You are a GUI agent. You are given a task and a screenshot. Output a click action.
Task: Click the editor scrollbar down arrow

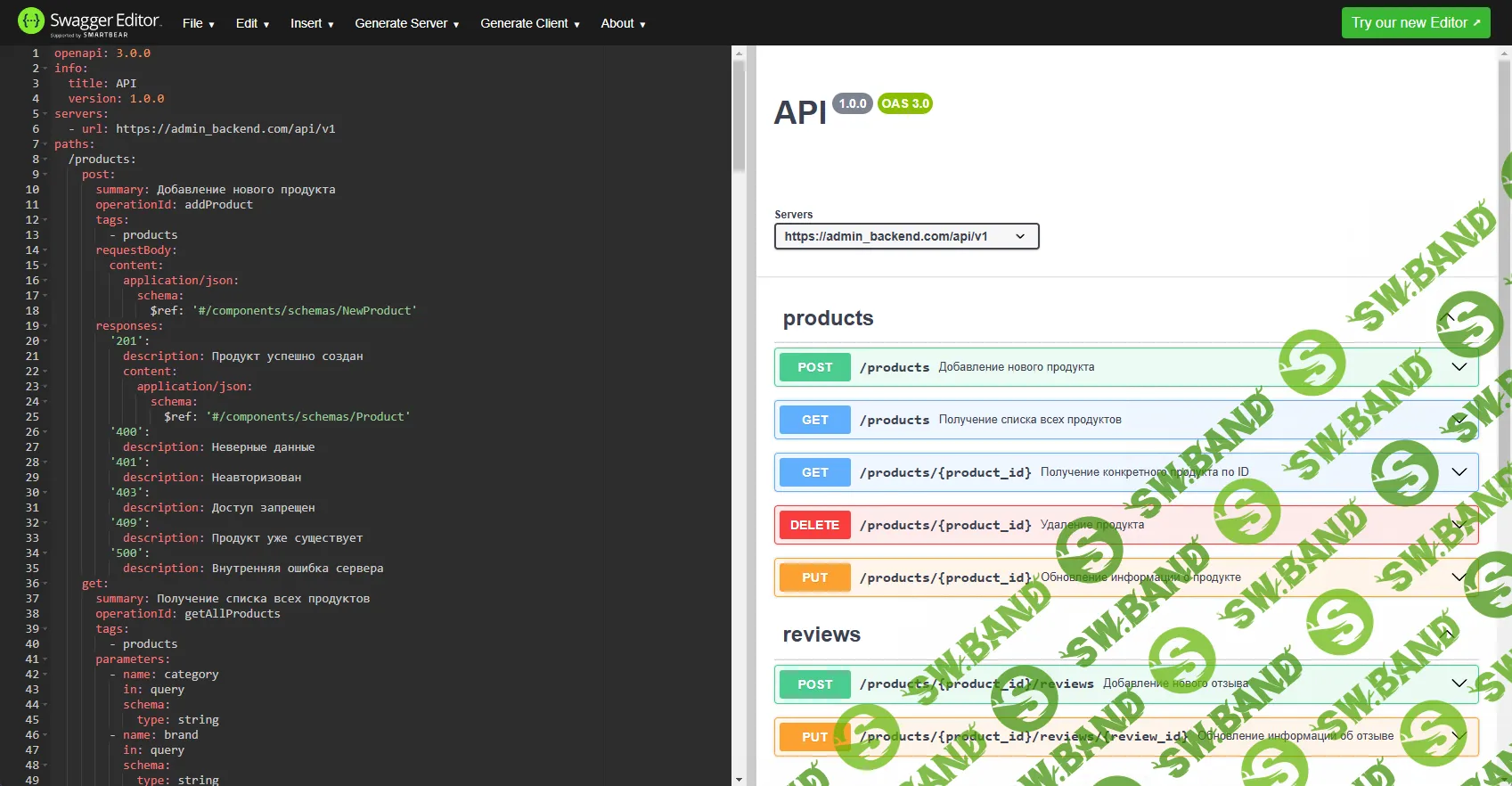[739, 779]
